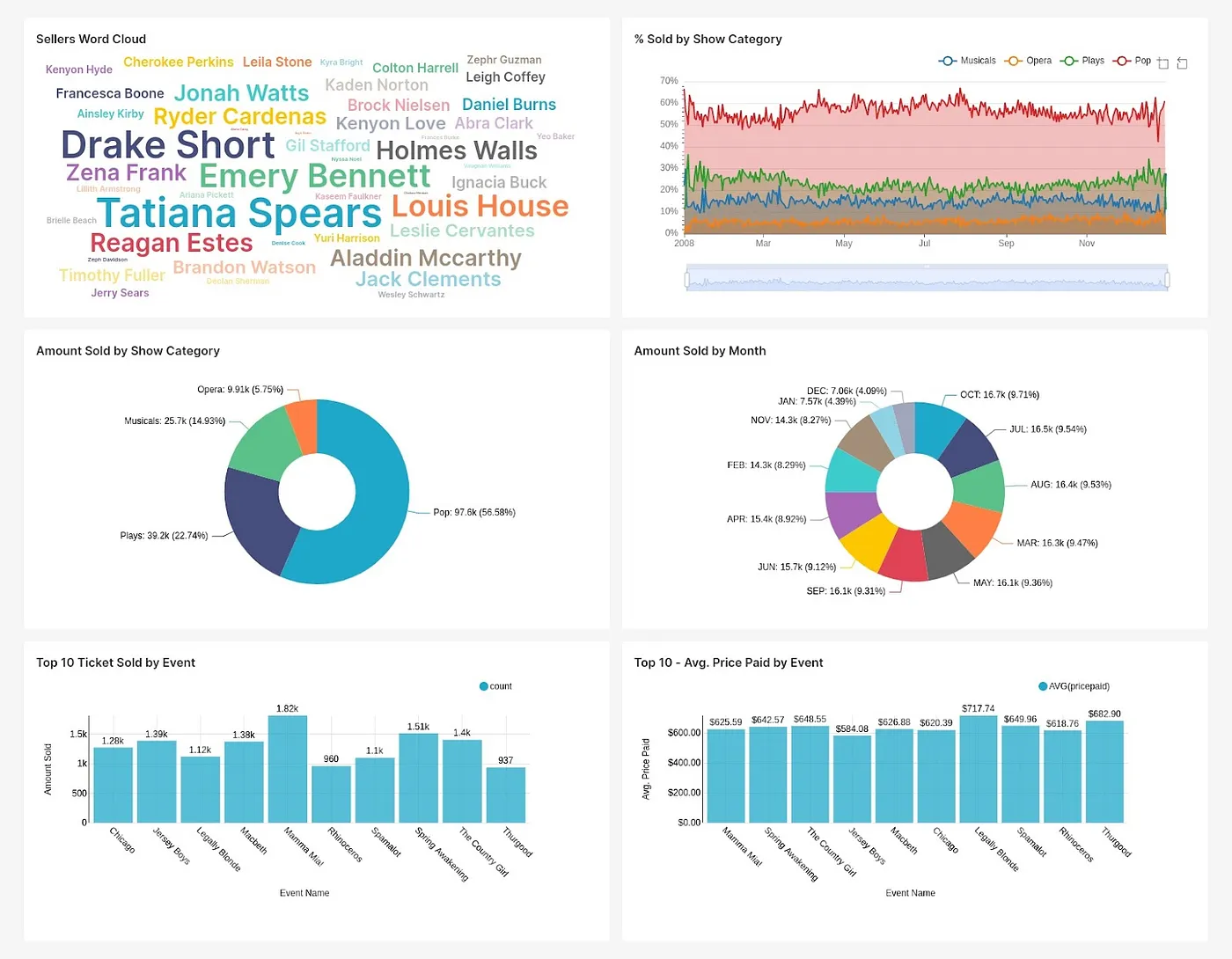Toggle the Pop series in the legend
1232x959 pixels.
coord(1132,61)
